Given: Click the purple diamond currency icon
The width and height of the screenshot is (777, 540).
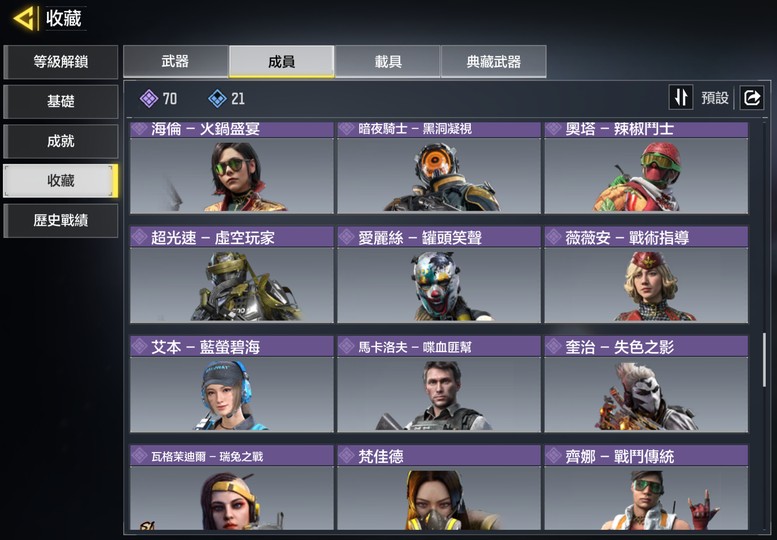Looking at the screenshot, I should [149, 99].
